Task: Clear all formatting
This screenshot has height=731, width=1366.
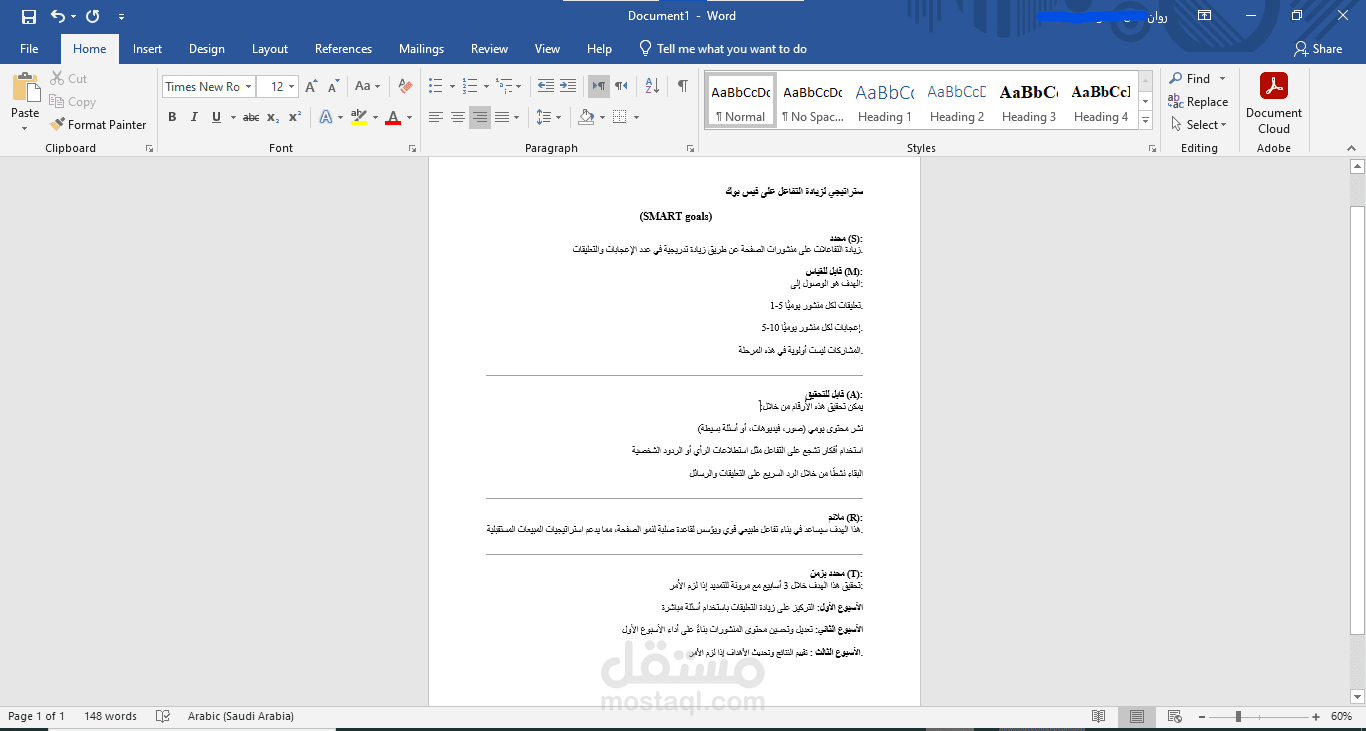Action: pyautogui.click(x=405, y=87)
